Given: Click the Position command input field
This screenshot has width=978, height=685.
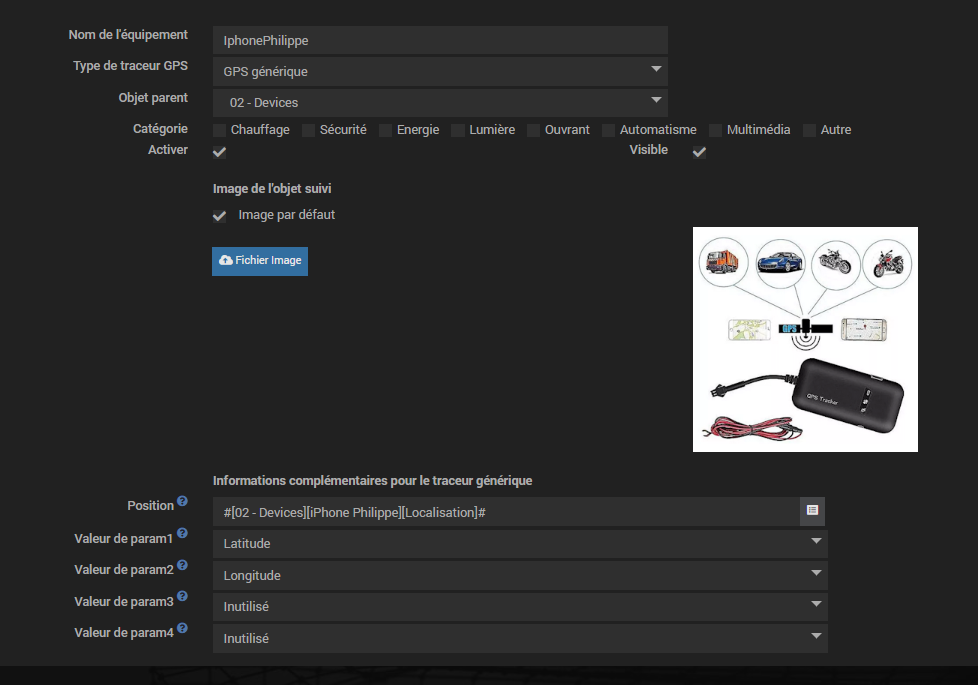Looking at the screenshot, I should (506, 512).
